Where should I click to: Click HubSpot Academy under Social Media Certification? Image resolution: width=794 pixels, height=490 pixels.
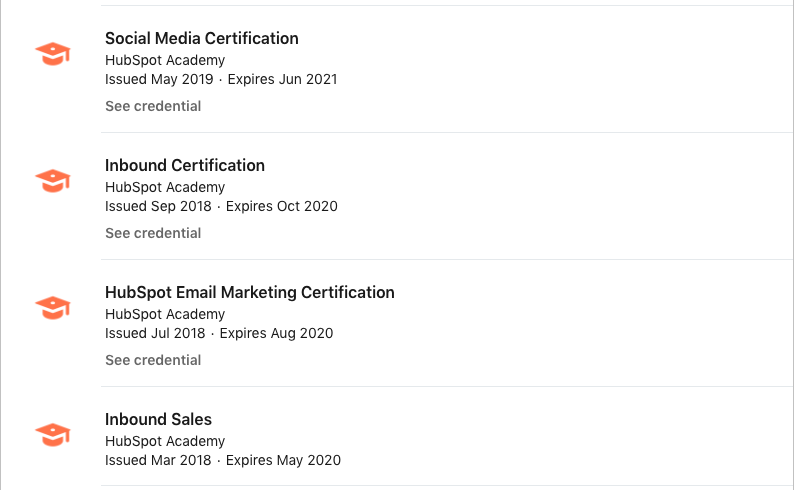[165, 60]
